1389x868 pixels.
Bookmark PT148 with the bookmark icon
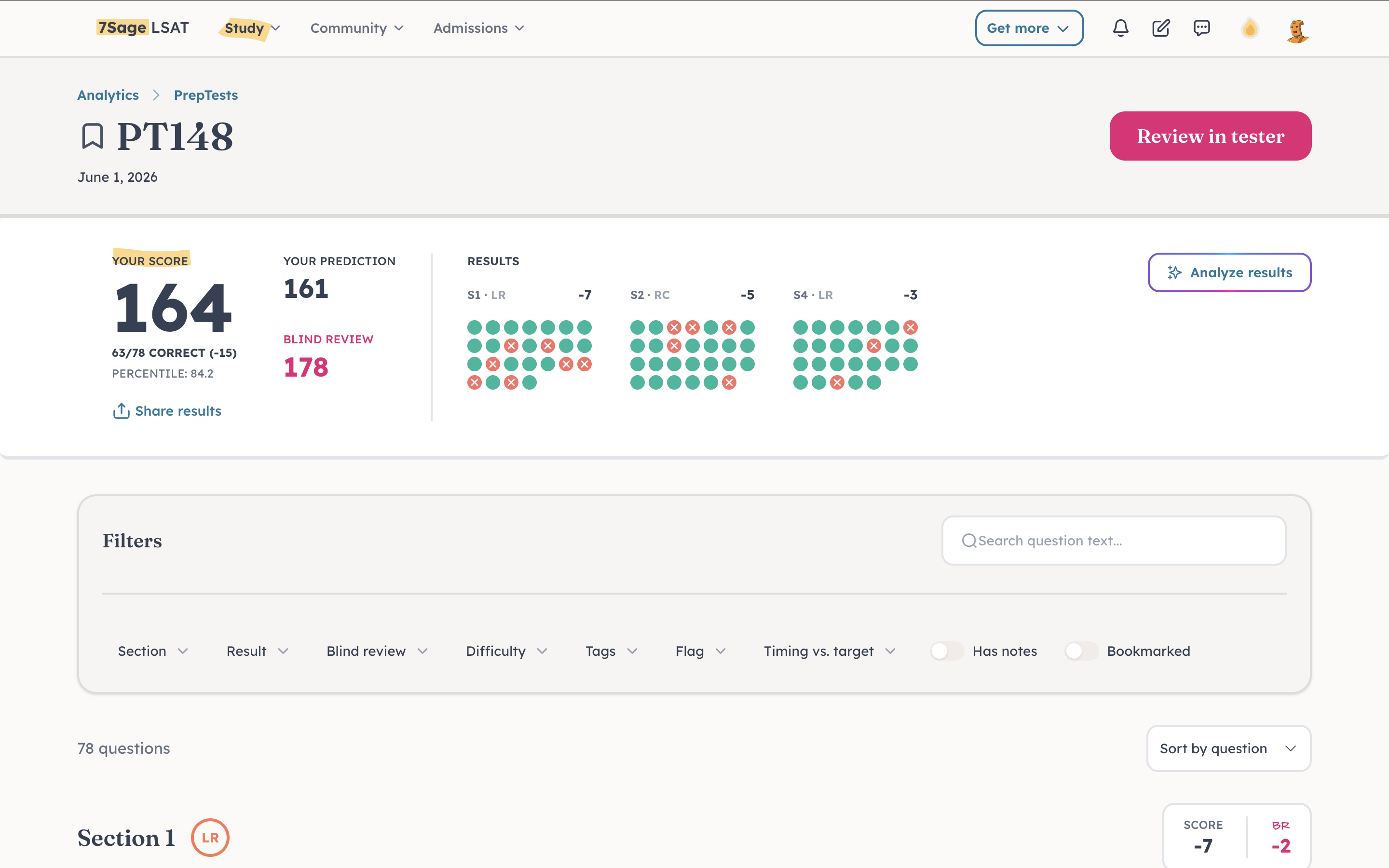[x=93, y=136]
